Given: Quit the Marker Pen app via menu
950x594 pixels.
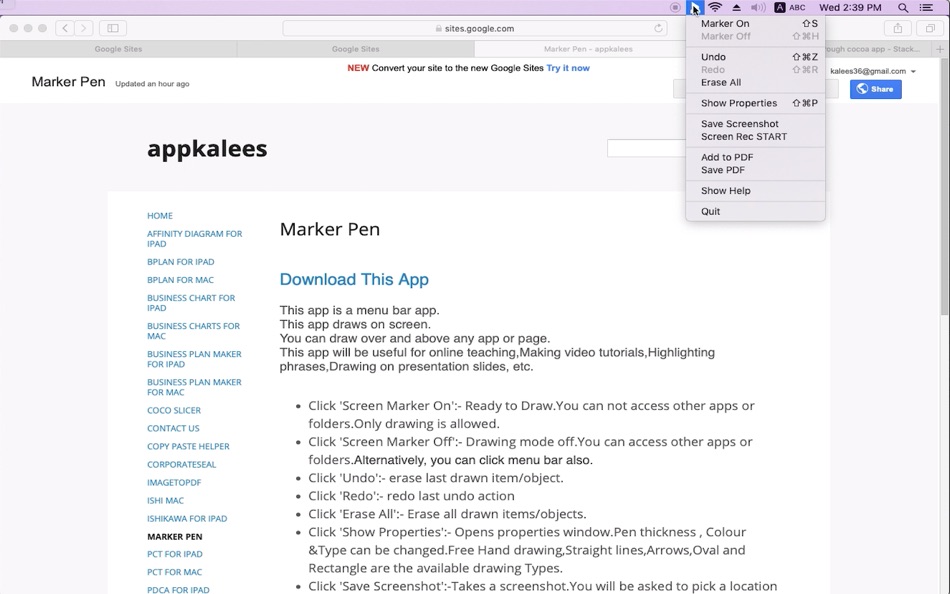Looking at the screenshot, I should coord(755,211).
